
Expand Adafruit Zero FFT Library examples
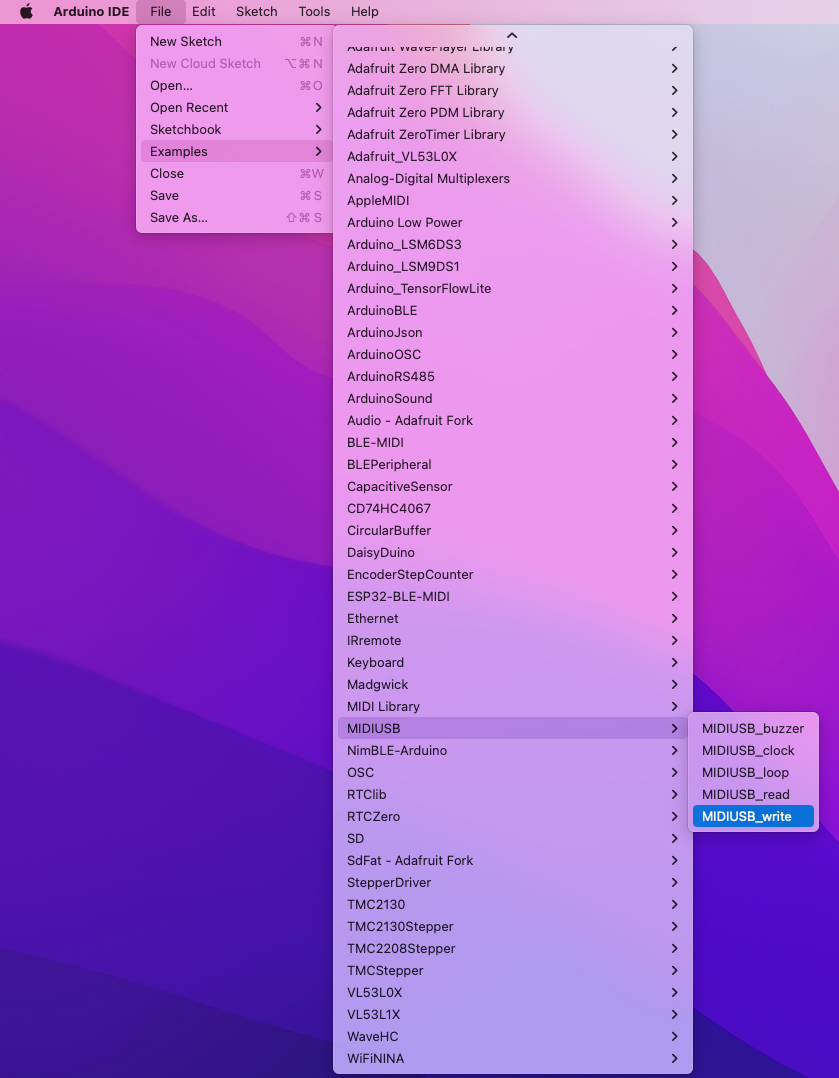512,90
